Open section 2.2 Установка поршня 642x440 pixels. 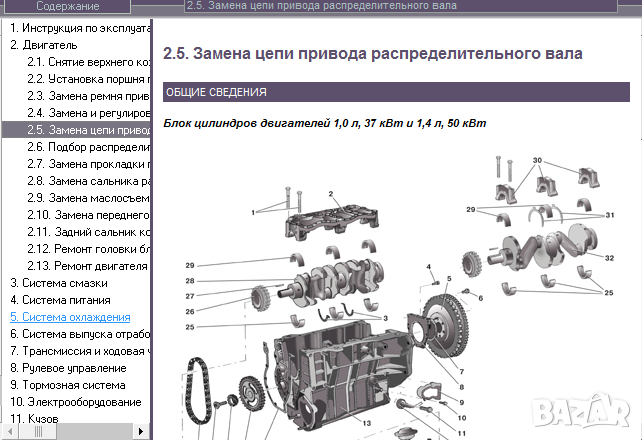point(88,79)
